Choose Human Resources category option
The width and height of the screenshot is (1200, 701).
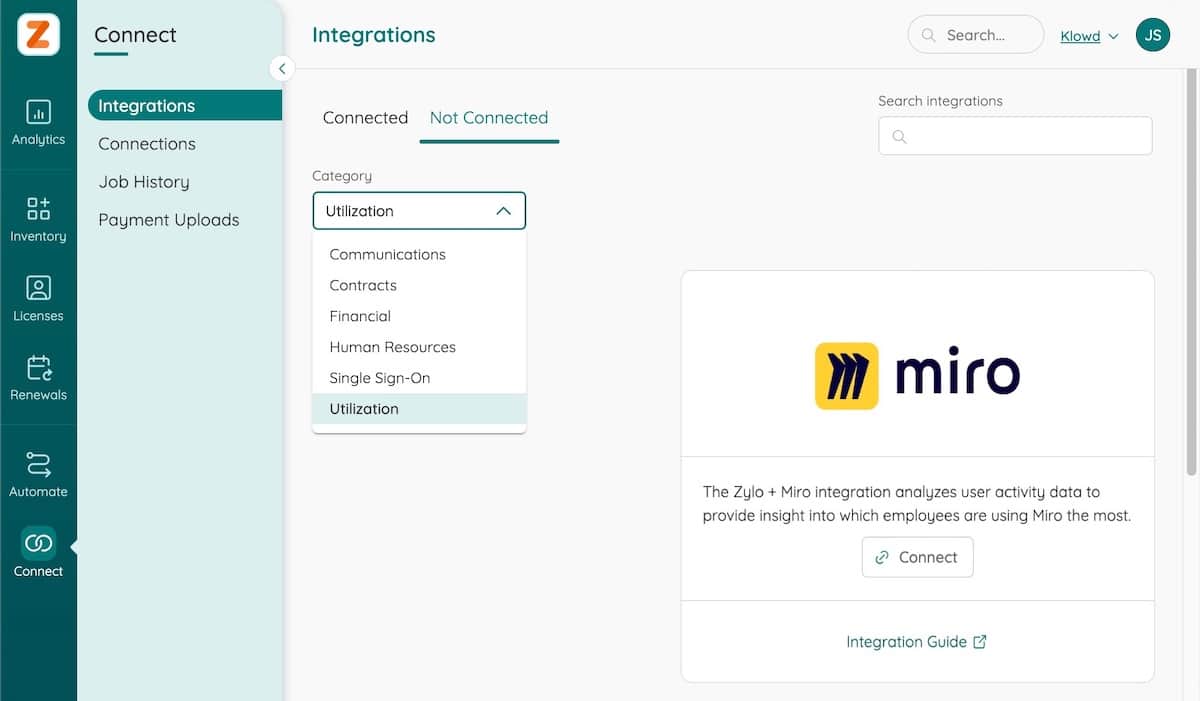pyautogui.click(x=392, y=347)
